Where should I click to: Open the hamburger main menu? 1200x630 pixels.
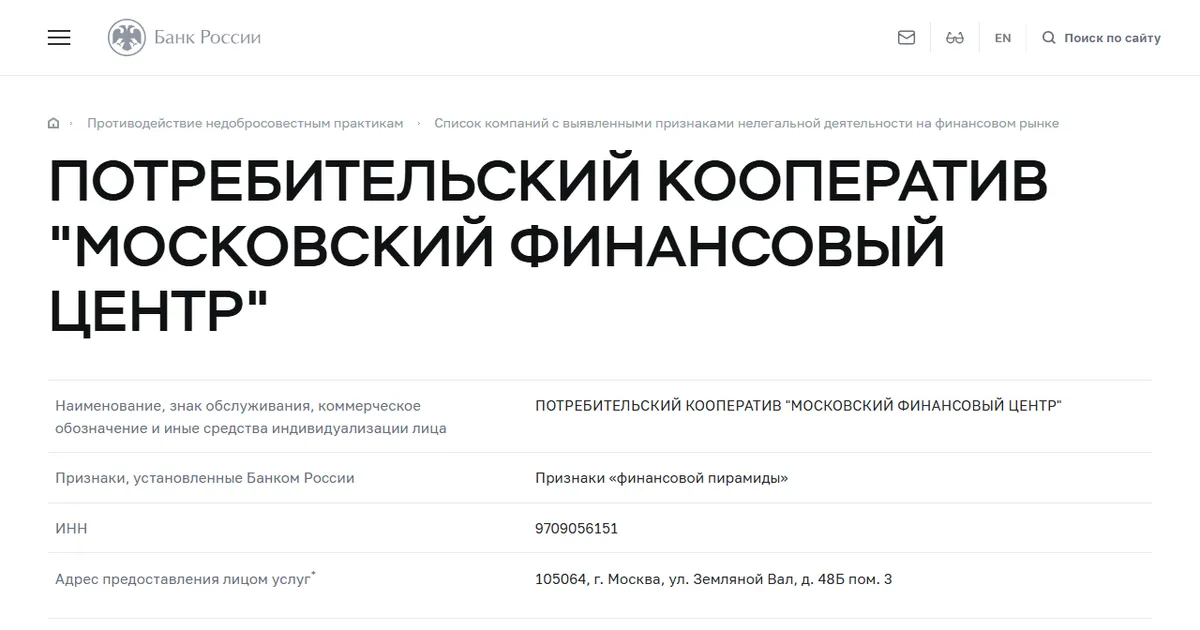click(x=59, y=38)
